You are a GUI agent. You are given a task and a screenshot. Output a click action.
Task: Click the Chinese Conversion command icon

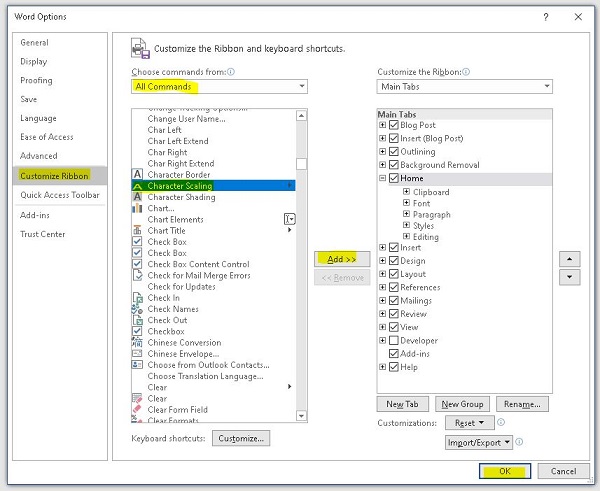tap(137, 342)
